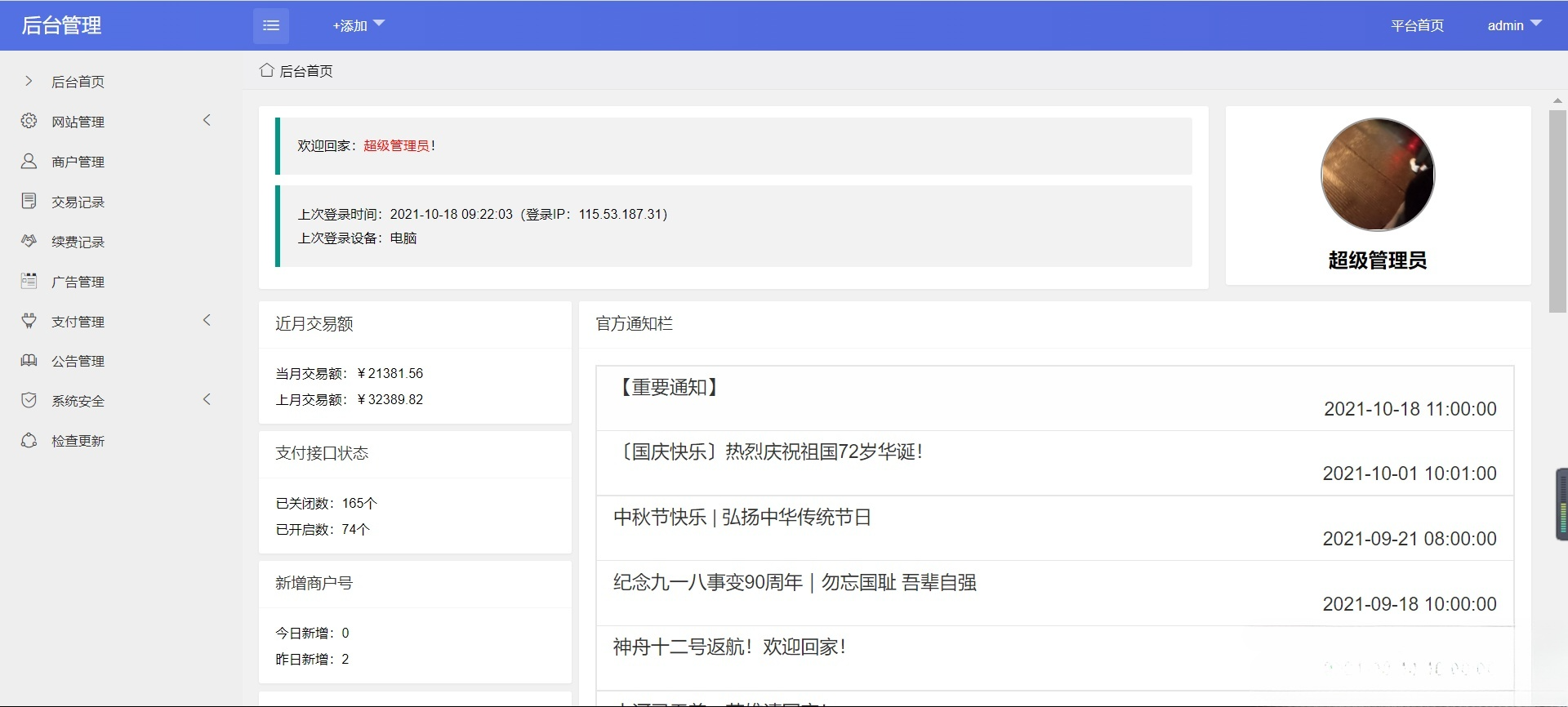The width and height of the screenshot is (1568, 707).
Task: Expand the 网站管理 submenu chevron
Action: point(207,121)
